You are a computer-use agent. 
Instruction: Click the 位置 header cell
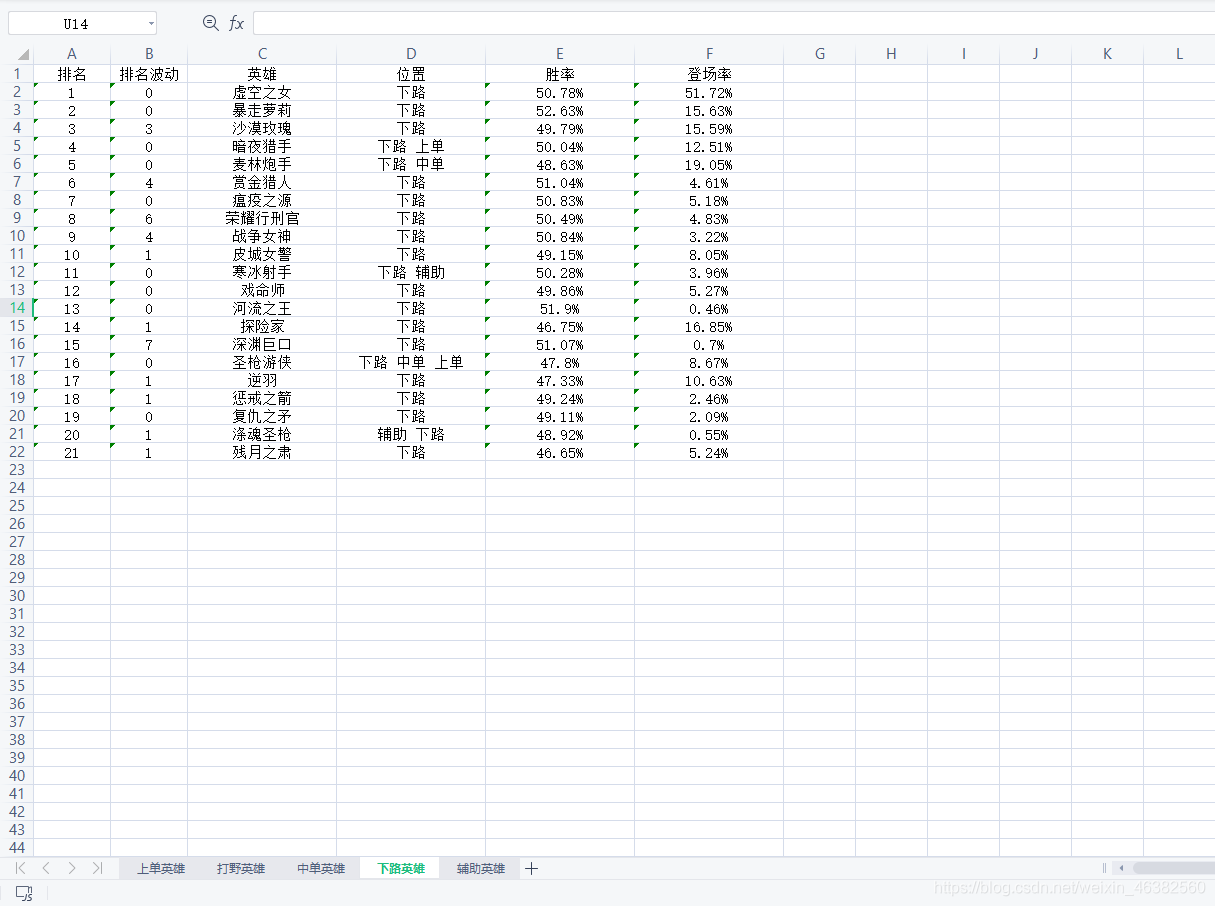coord(411,74)
